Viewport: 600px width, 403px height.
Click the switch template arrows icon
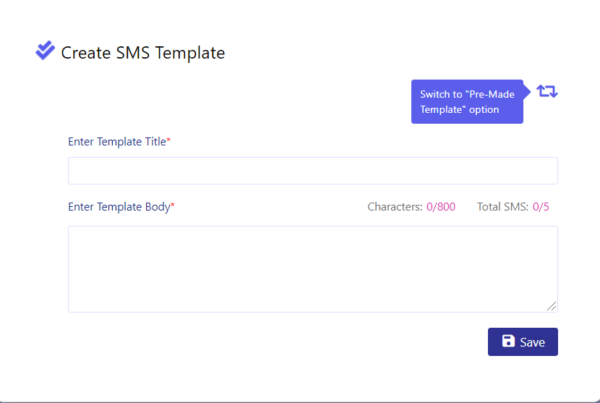click(547, 91)
